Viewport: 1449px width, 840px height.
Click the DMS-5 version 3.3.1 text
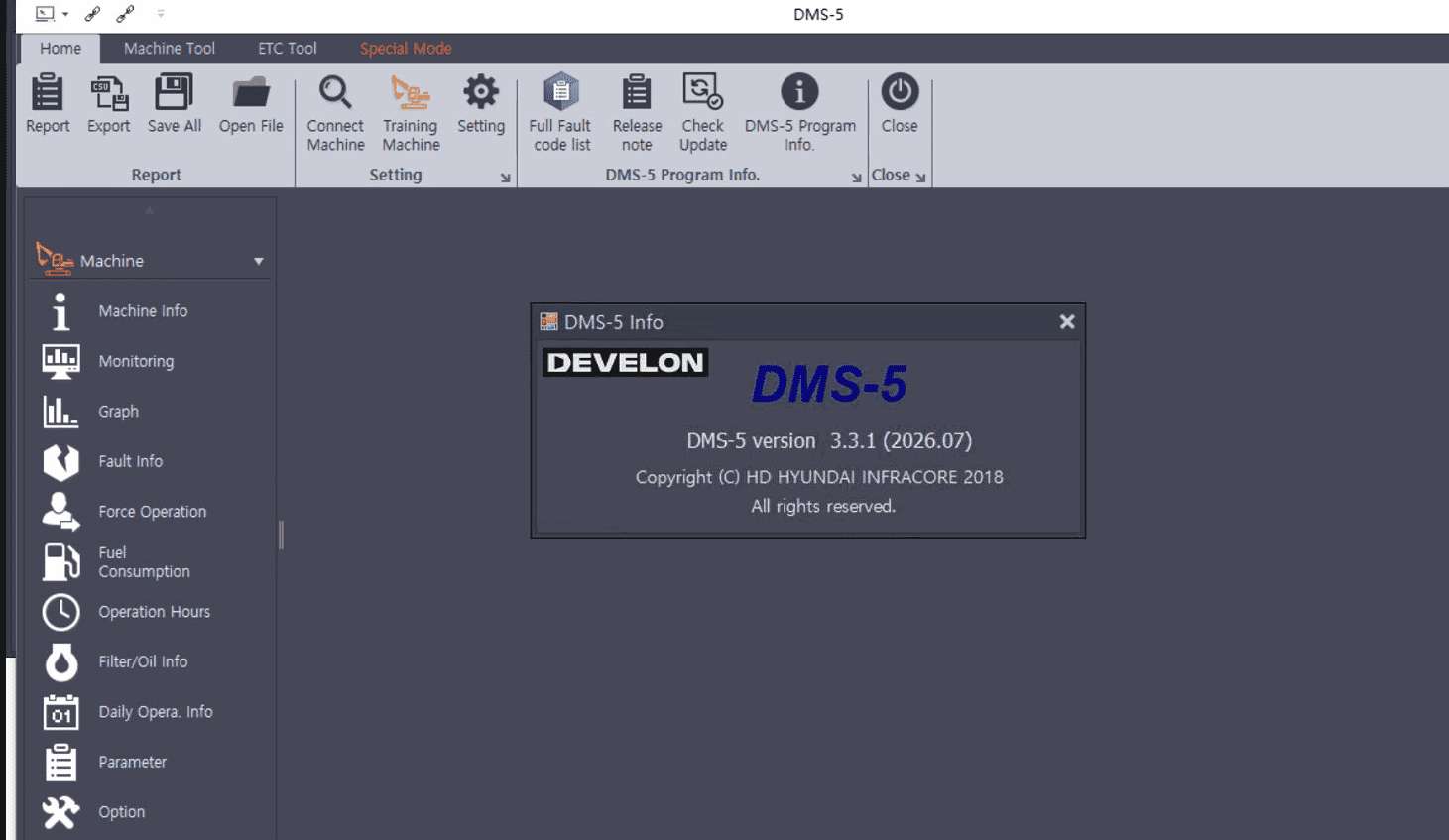[829, 441]
